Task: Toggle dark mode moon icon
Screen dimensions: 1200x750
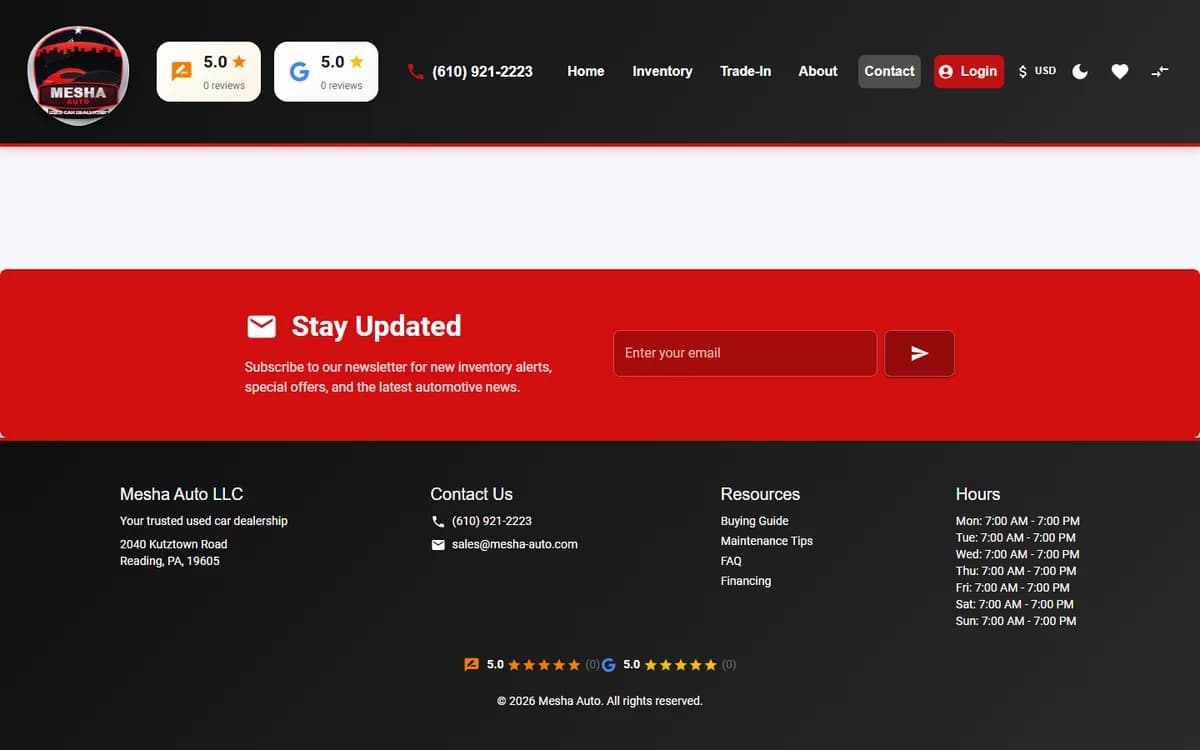Action: point(1080,71)
